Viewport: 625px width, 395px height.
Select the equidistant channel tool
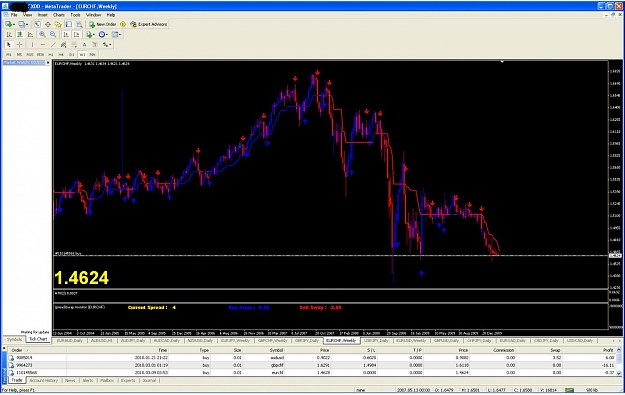[x=63, y=45]
